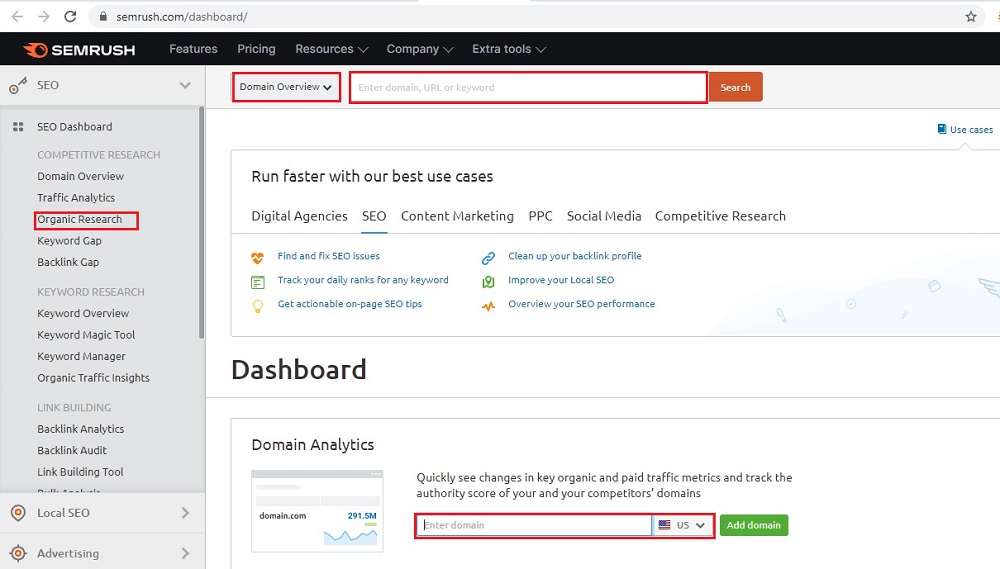Viewport: 1000px width, 569px height.
Task: Click the Local SEO pin icon
Action: (x=18, y=513)
